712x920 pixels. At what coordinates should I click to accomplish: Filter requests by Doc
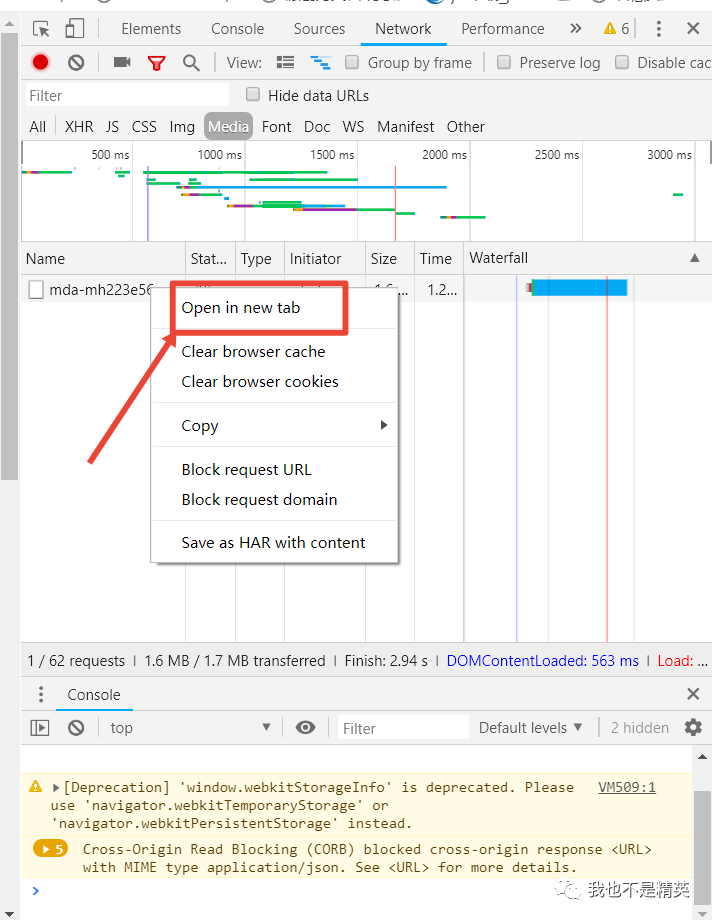pyautogui.click(x=317, y=127)
